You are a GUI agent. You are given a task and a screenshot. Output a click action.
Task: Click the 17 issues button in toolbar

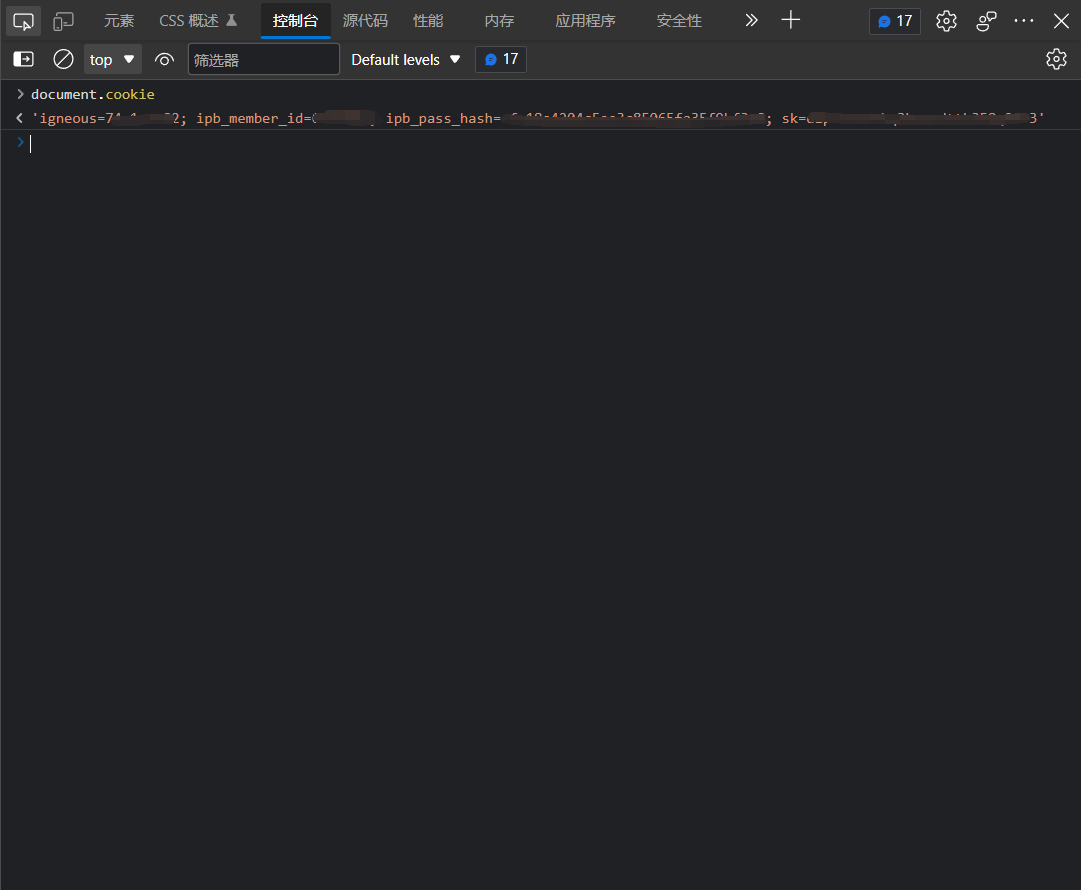(x=501, y=59)
